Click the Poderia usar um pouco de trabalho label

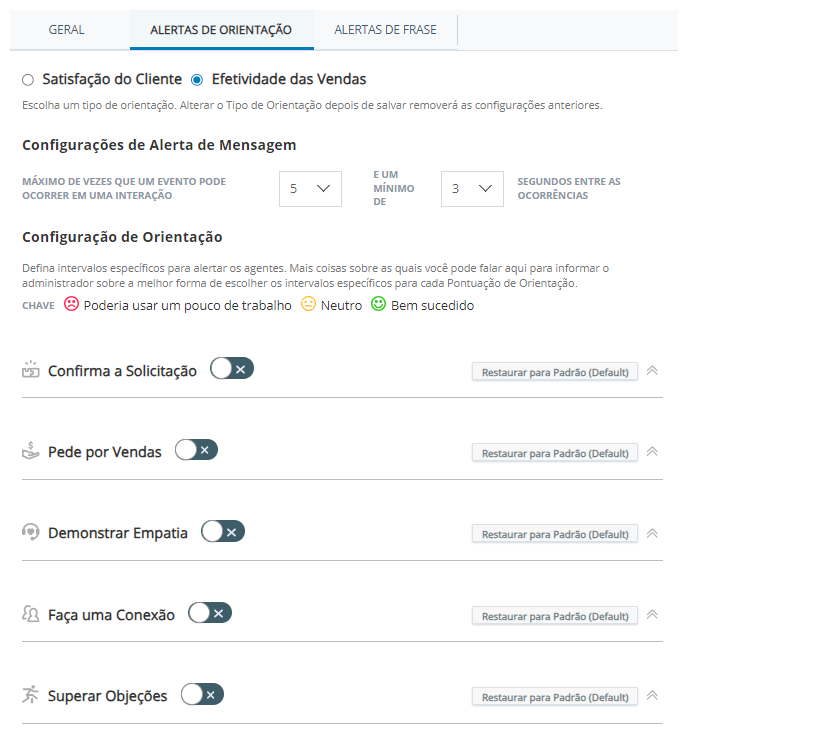[188, 306]
